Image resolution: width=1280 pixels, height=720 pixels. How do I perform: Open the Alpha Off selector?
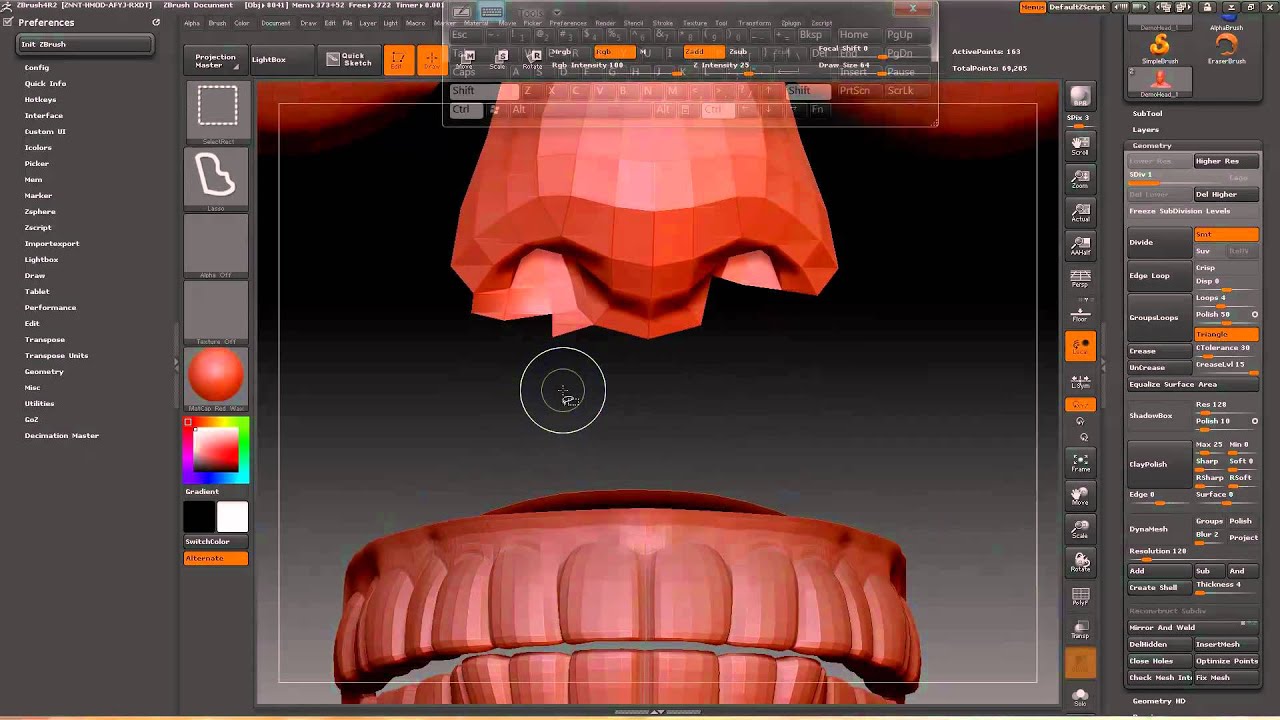[216, 246]
